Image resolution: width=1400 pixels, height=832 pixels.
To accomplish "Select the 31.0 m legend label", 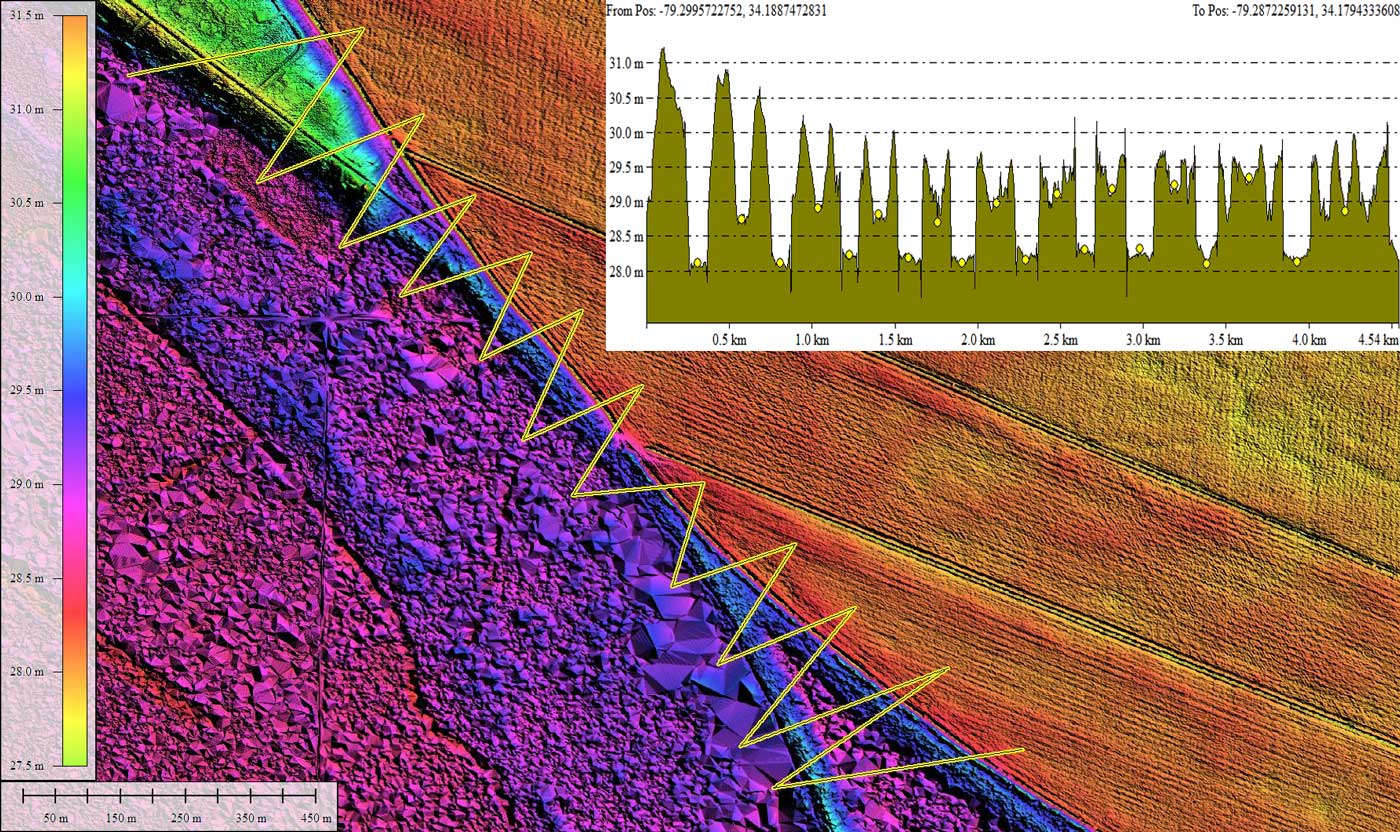I will [26, 109].
